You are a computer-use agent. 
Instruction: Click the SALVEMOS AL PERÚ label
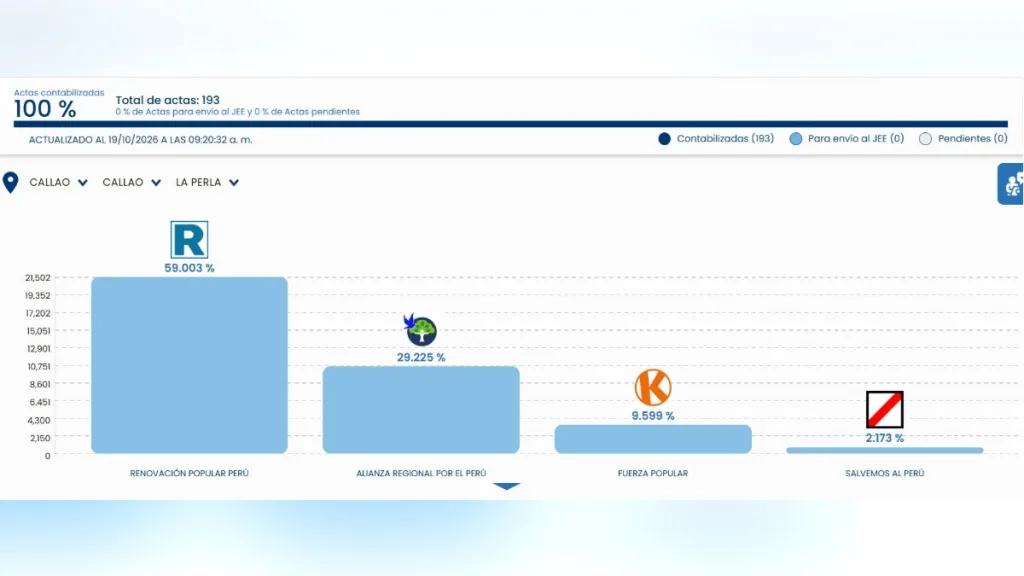coord(884,473)
